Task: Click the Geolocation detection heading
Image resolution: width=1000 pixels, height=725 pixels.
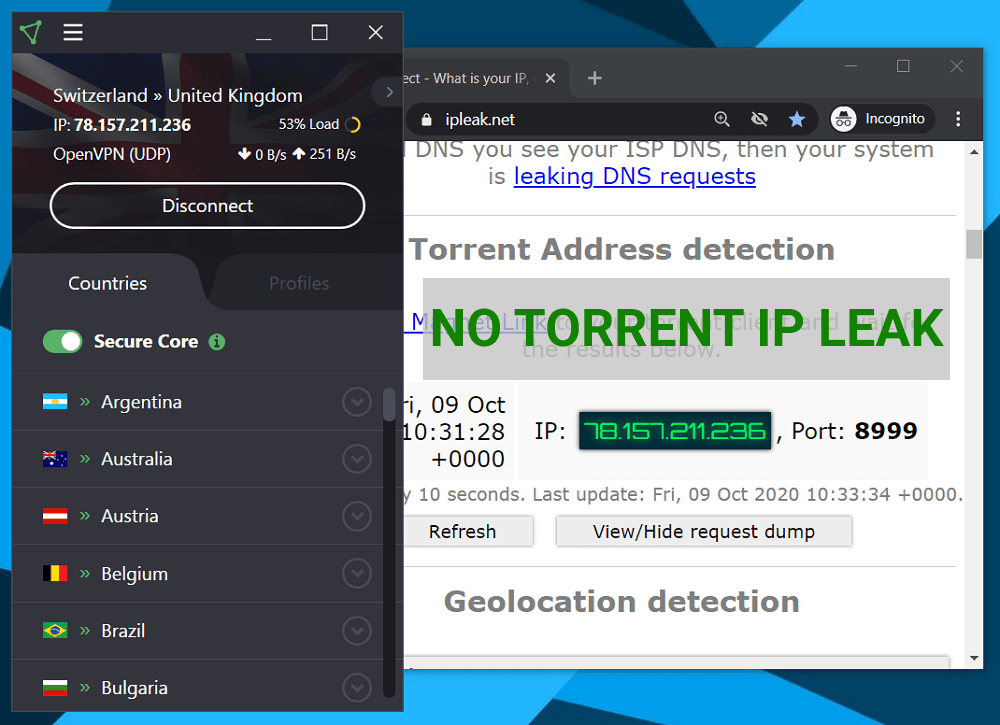Action: [x=622, y=602]
